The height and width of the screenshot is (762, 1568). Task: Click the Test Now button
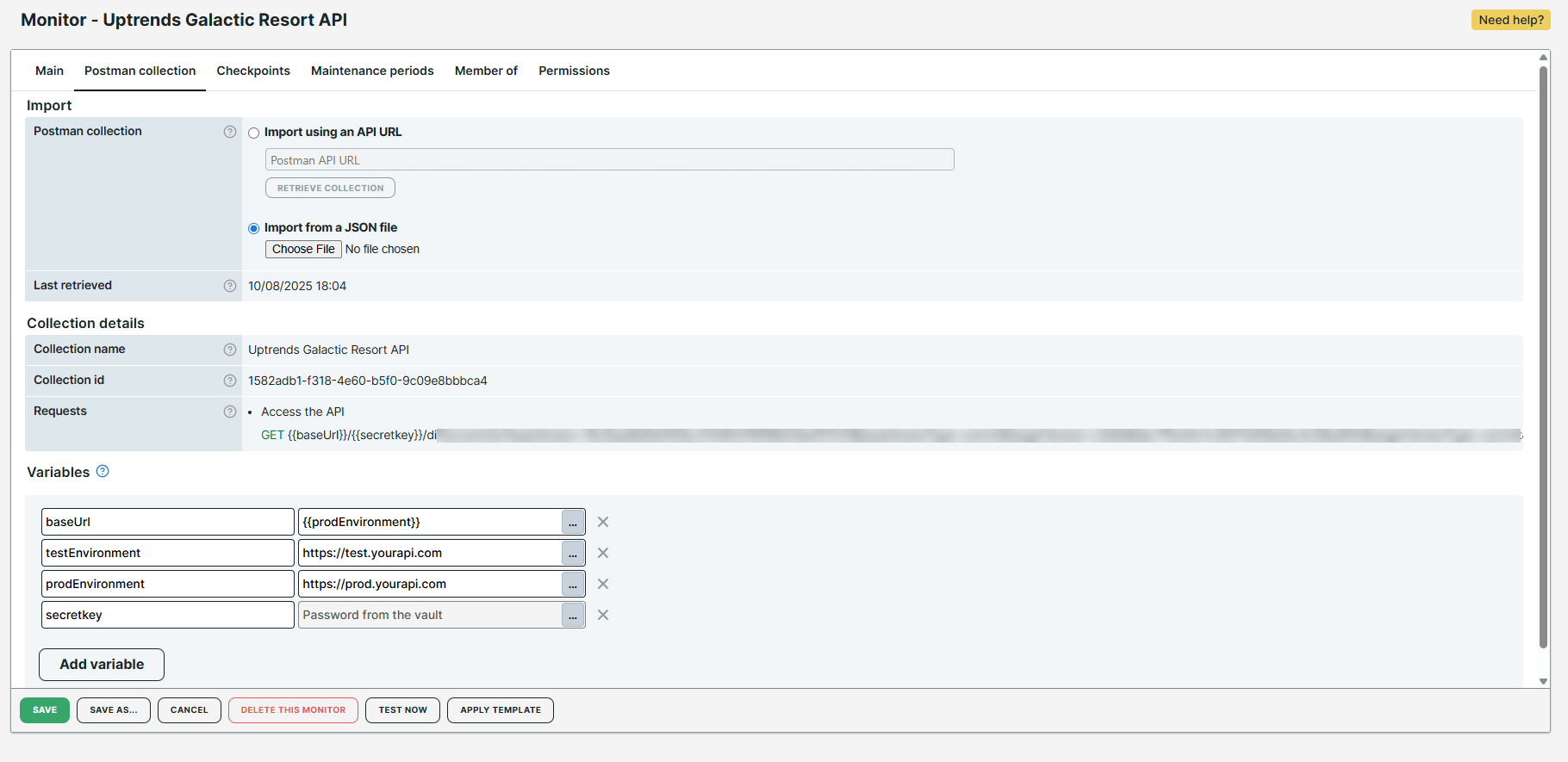click(x=402, y=710)
